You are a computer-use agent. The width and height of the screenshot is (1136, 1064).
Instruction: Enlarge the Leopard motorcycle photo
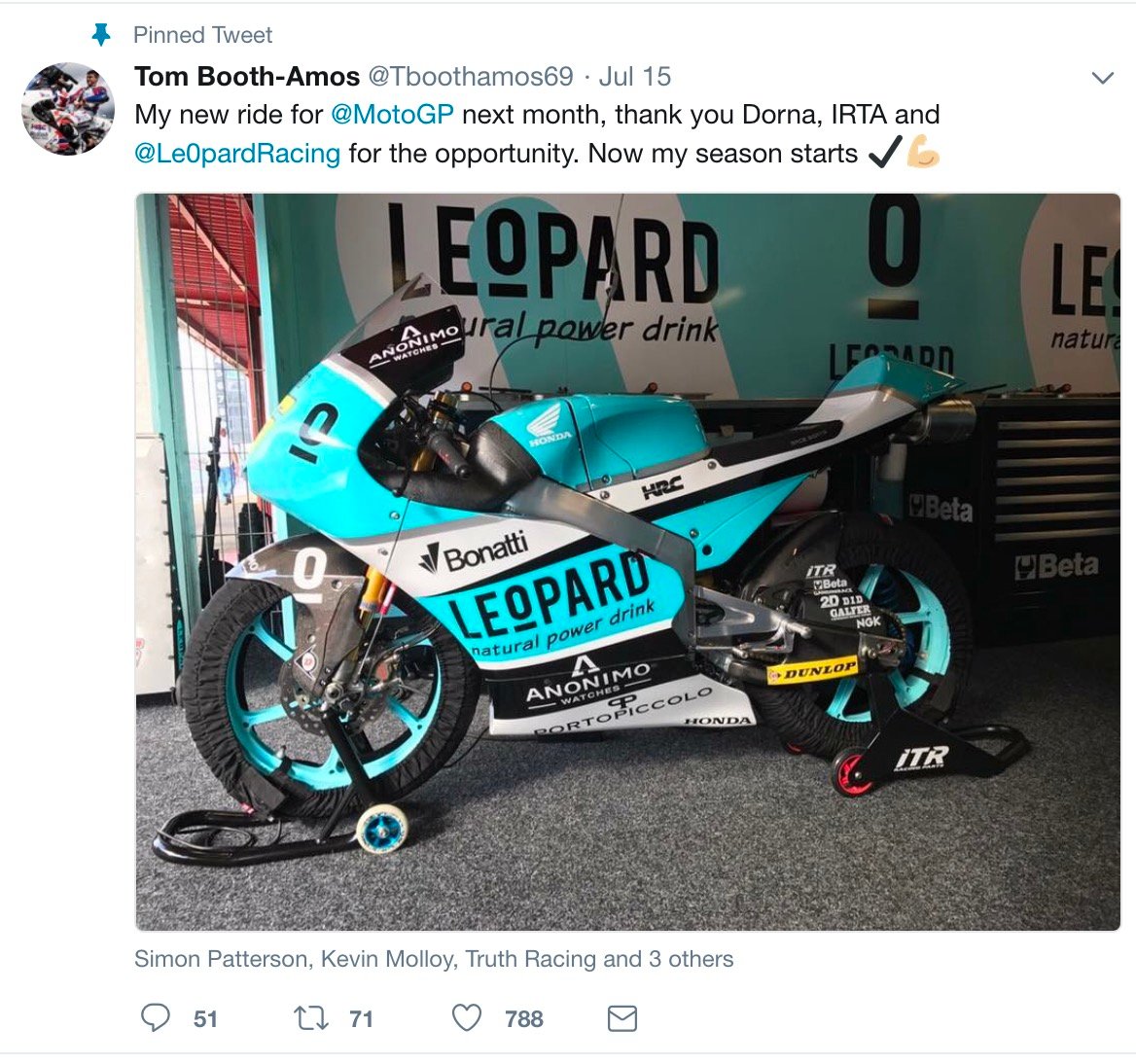coord(627,562)
